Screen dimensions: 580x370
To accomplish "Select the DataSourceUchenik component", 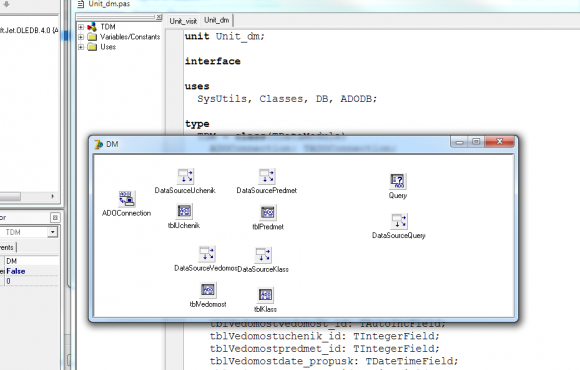I will click(185, 176).
